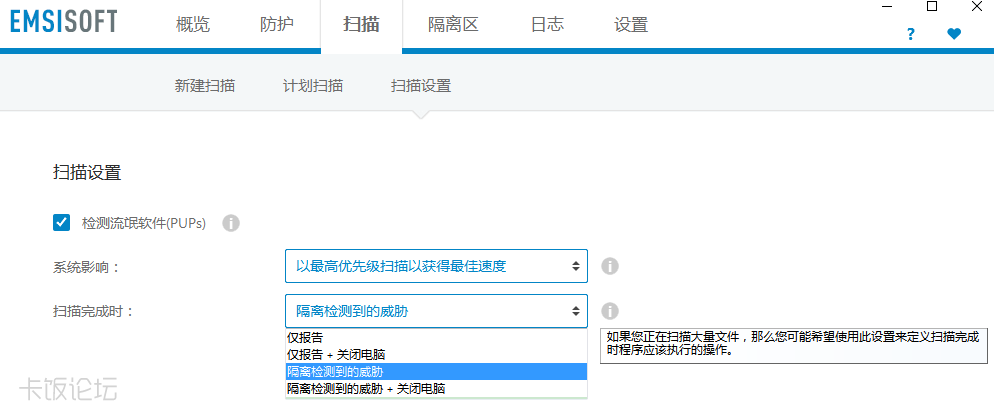This screenshot has height=412, width=994.
Task: Click the 新建扫描 sub-tab link
Action: [205, 86]
